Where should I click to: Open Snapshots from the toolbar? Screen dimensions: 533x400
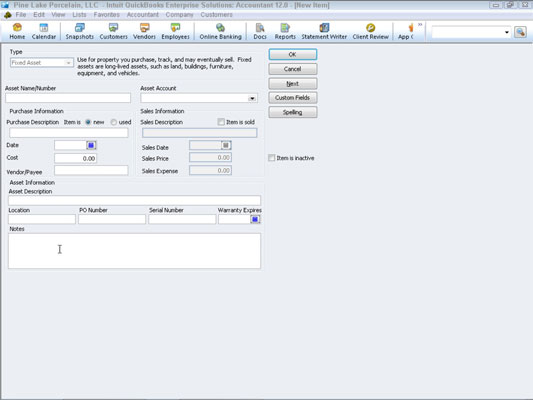80,32
